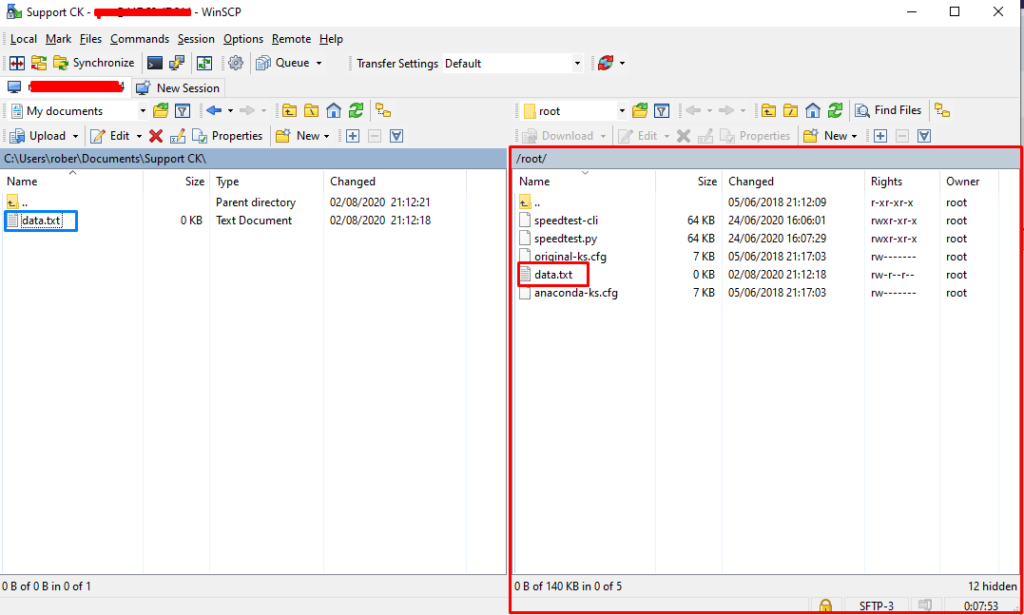This screenshot has width=1024, height=615.
Task: Click the remote panel filter icon
Action: pos(662,111)
